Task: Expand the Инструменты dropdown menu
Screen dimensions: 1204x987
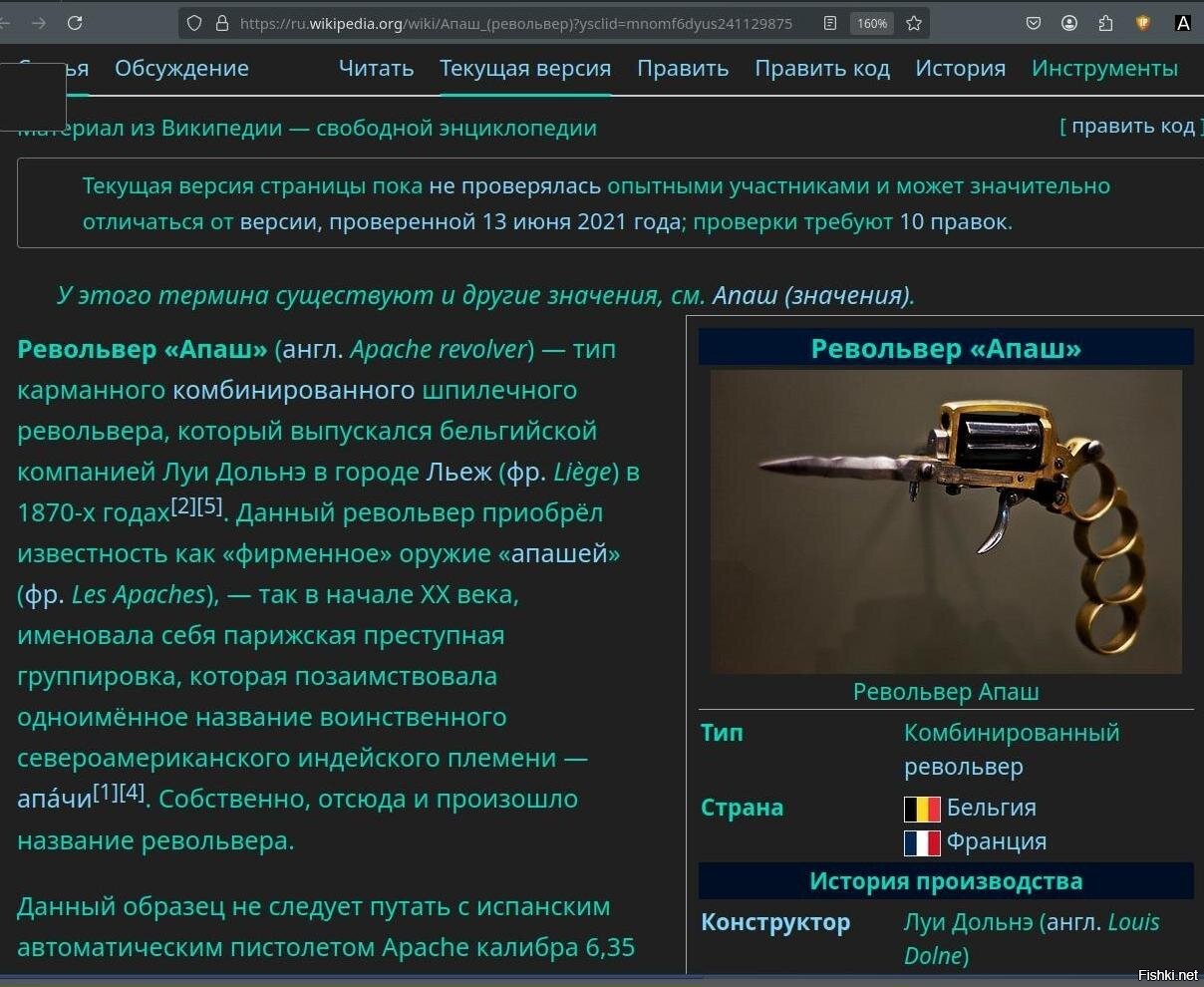Action: click(1104, 68)
